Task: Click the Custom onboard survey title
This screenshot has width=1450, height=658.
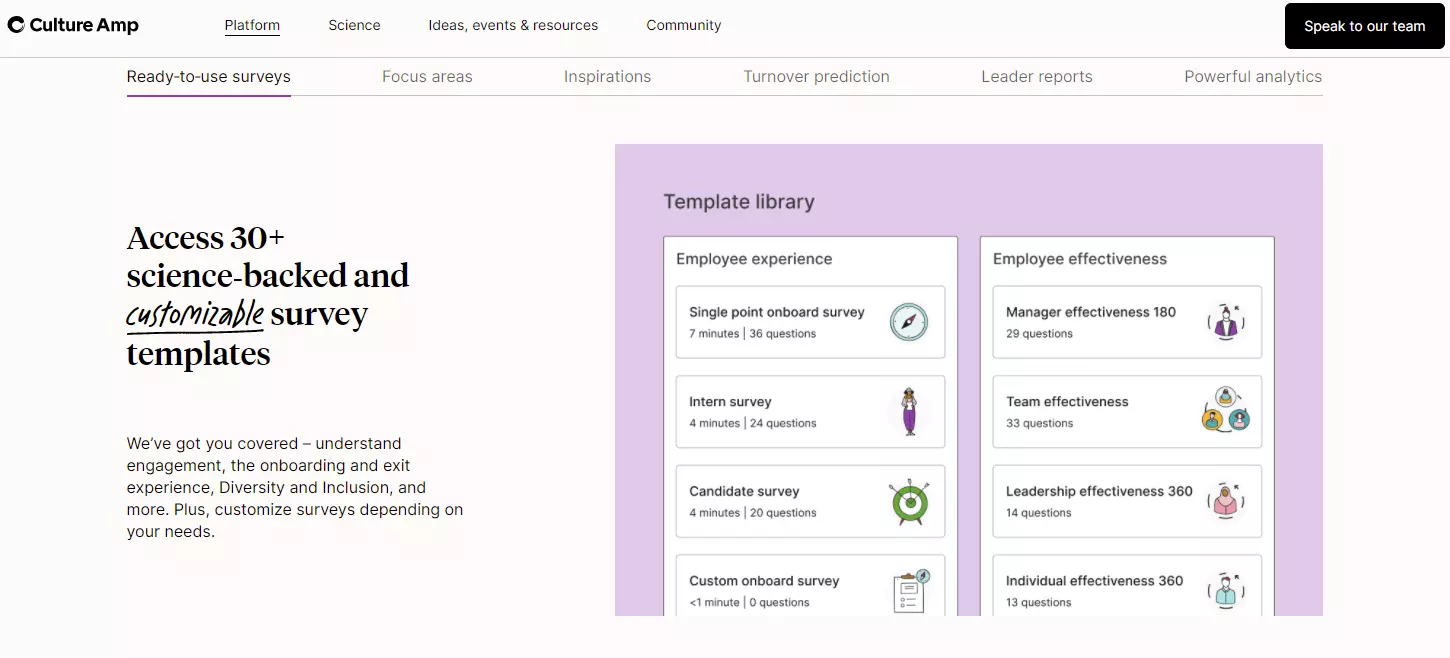Action: pyautogui.click(x=764, y=581)
